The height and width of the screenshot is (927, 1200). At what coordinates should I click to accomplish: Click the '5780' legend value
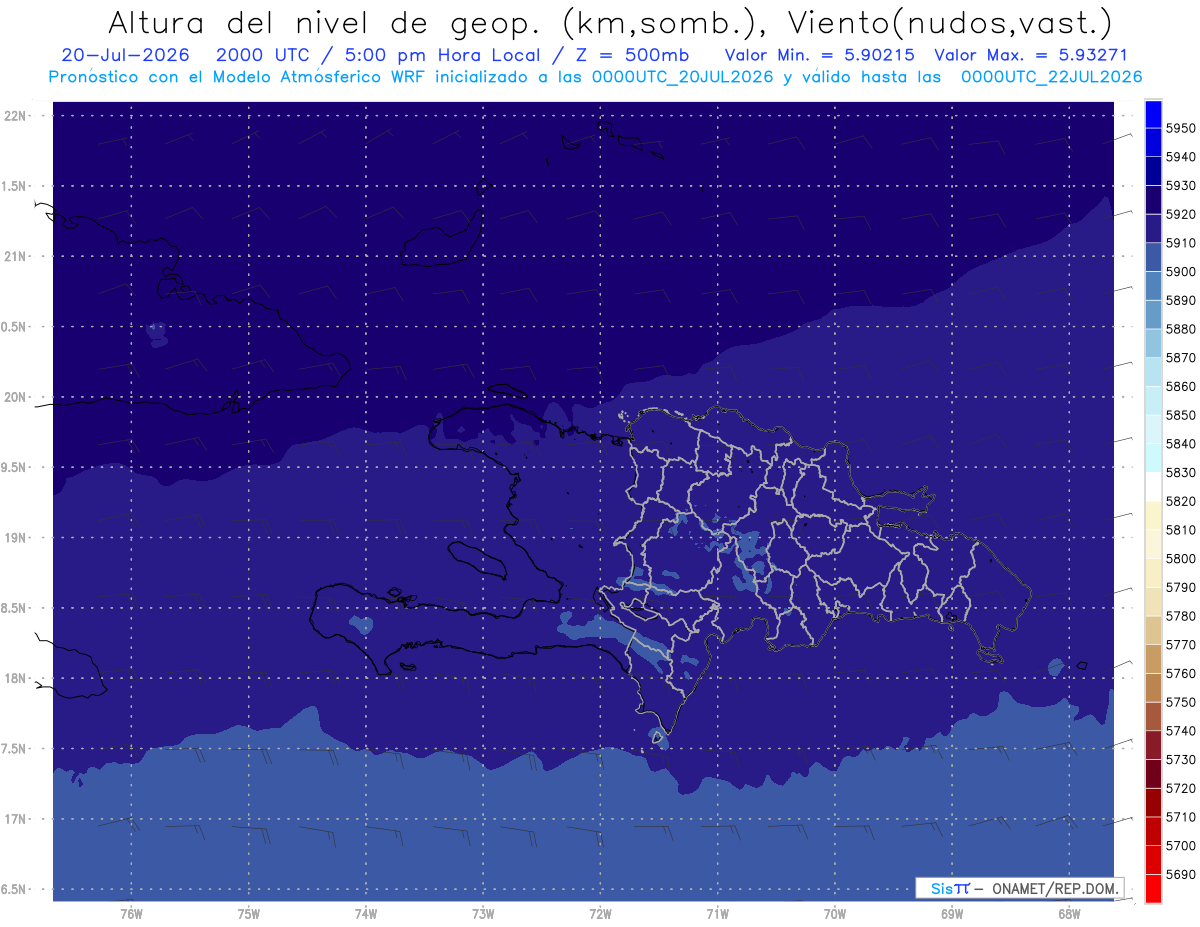coord(1181,616)
